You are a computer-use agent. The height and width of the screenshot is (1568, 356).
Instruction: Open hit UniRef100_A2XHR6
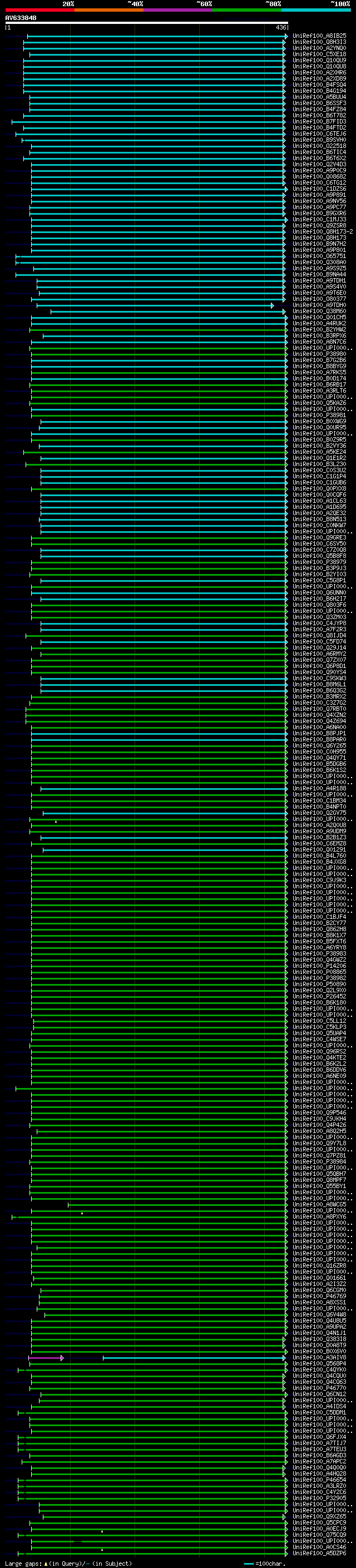pos(319,72)
